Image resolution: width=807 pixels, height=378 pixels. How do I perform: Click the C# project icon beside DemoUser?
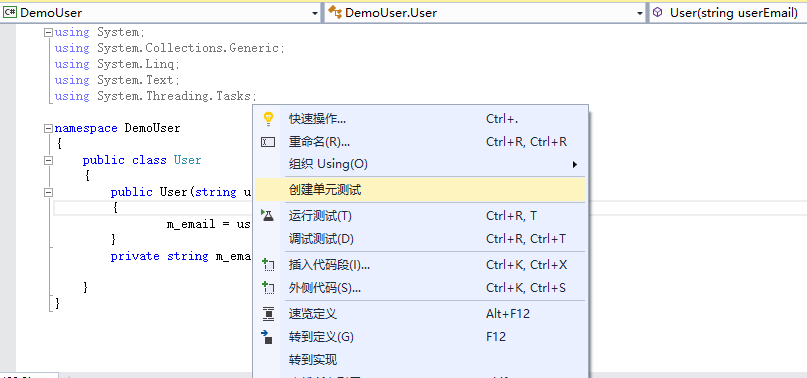tap(10, 12)
